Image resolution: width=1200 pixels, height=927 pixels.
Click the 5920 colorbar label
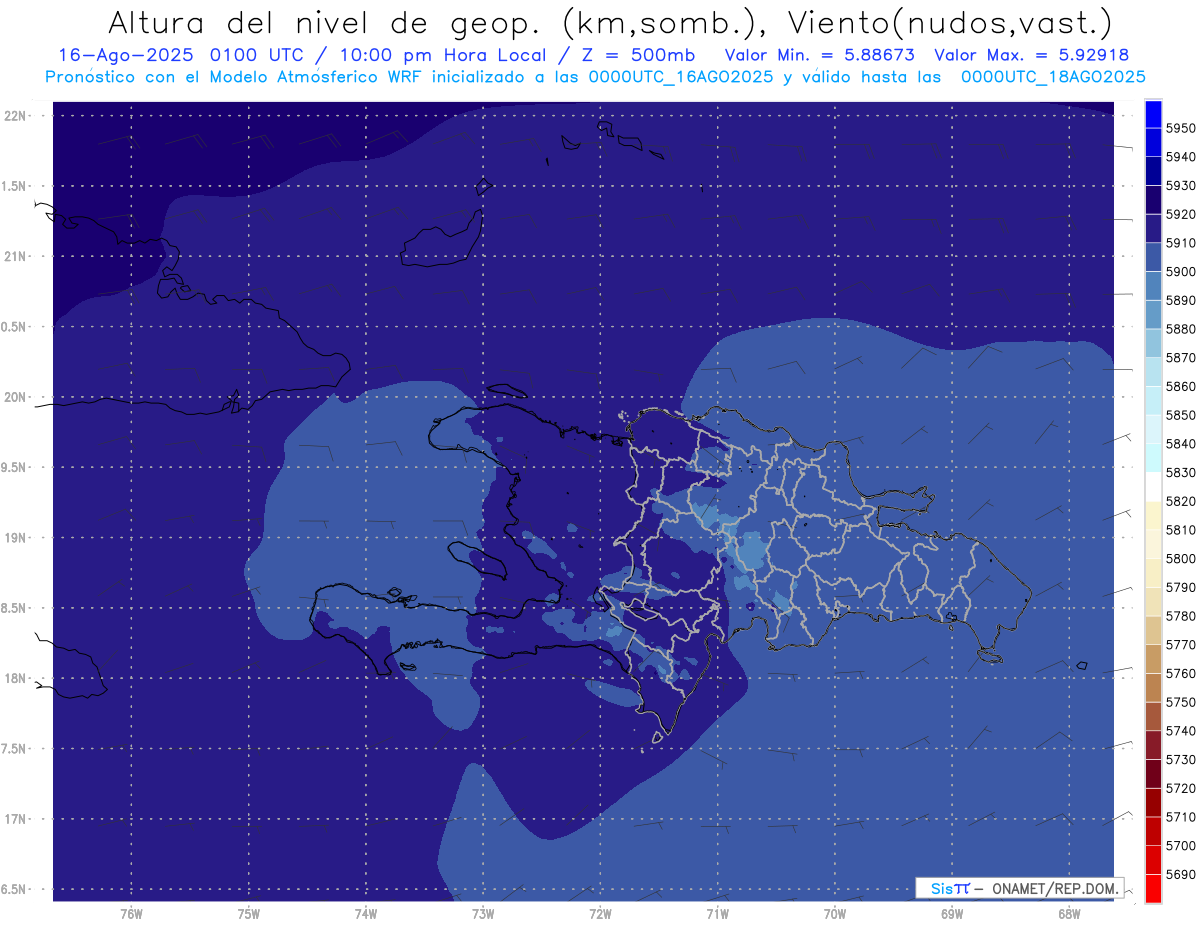coord(1180,214)
